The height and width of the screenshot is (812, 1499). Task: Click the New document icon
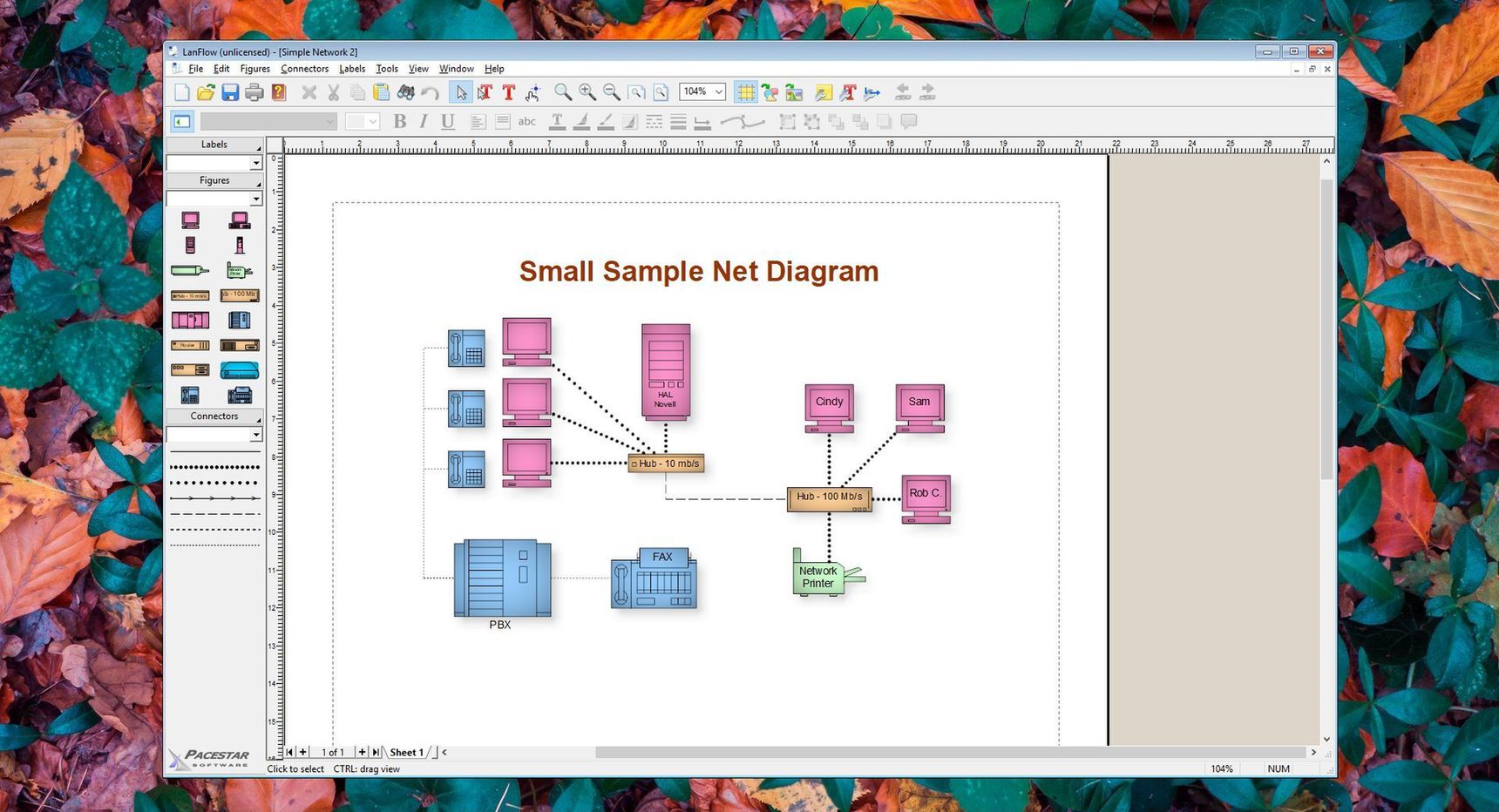(182, 92)
